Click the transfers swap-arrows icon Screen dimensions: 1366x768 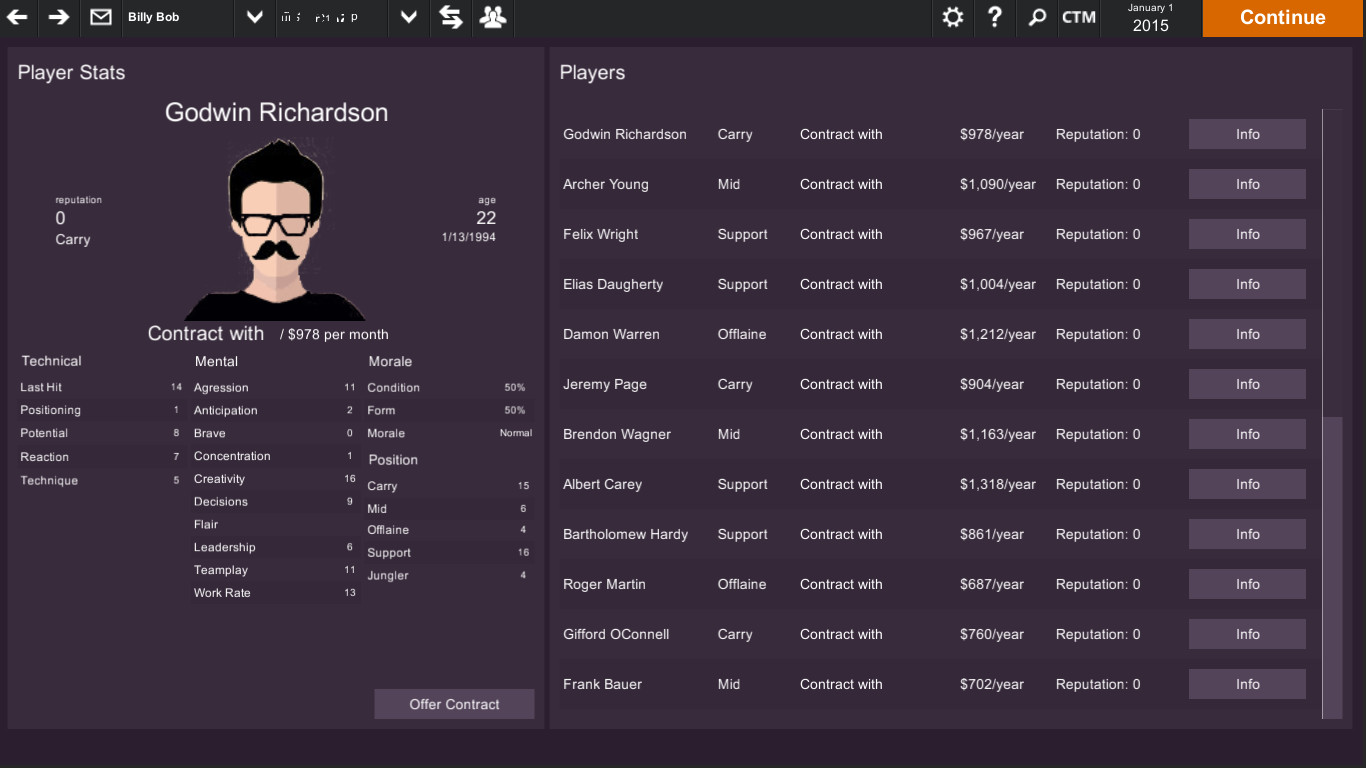(450, 17)
